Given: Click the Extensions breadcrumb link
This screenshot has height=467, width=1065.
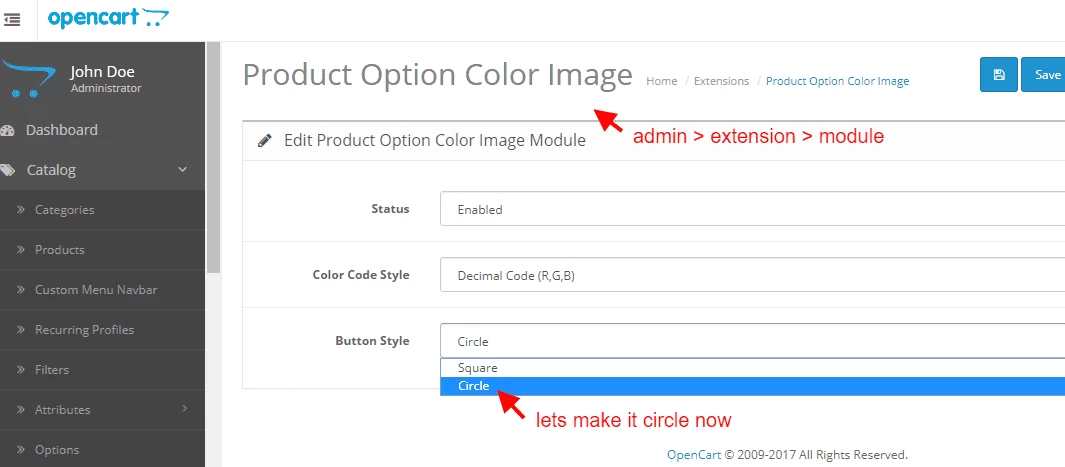Looking at the screenshot, I should pos(721,81).
